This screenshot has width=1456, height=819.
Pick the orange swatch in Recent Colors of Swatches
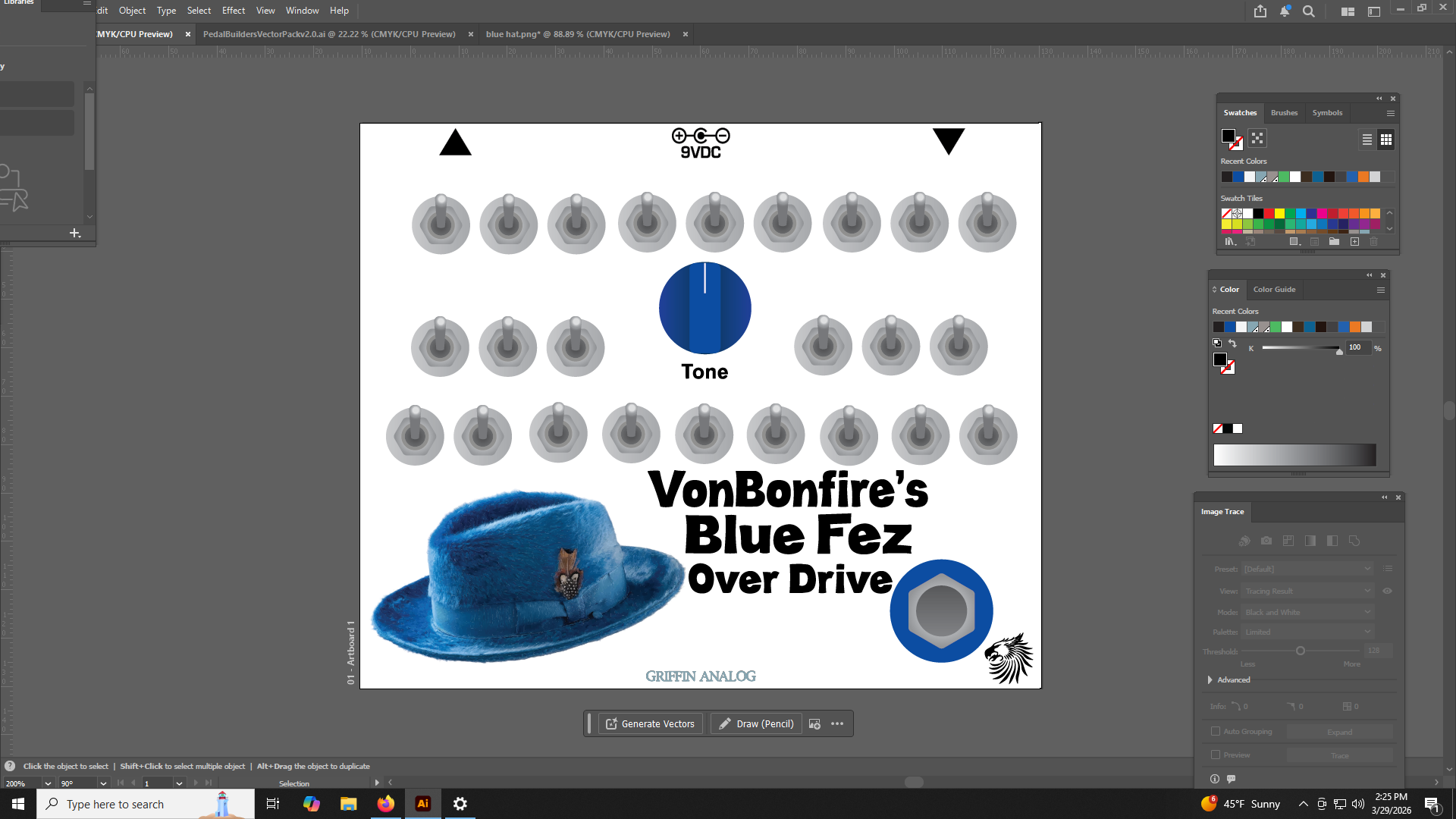(1363, 177)
